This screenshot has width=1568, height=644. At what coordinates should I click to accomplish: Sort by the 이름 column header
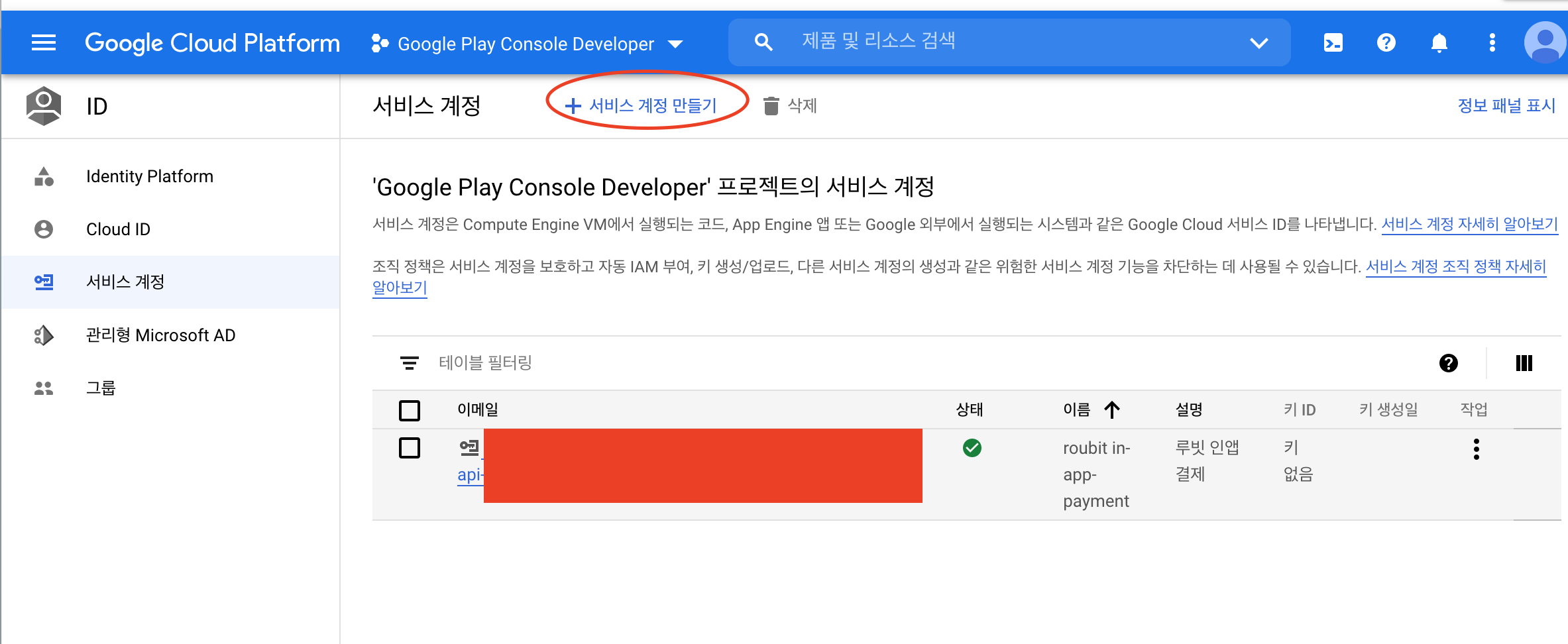(x=1077, y=409)
